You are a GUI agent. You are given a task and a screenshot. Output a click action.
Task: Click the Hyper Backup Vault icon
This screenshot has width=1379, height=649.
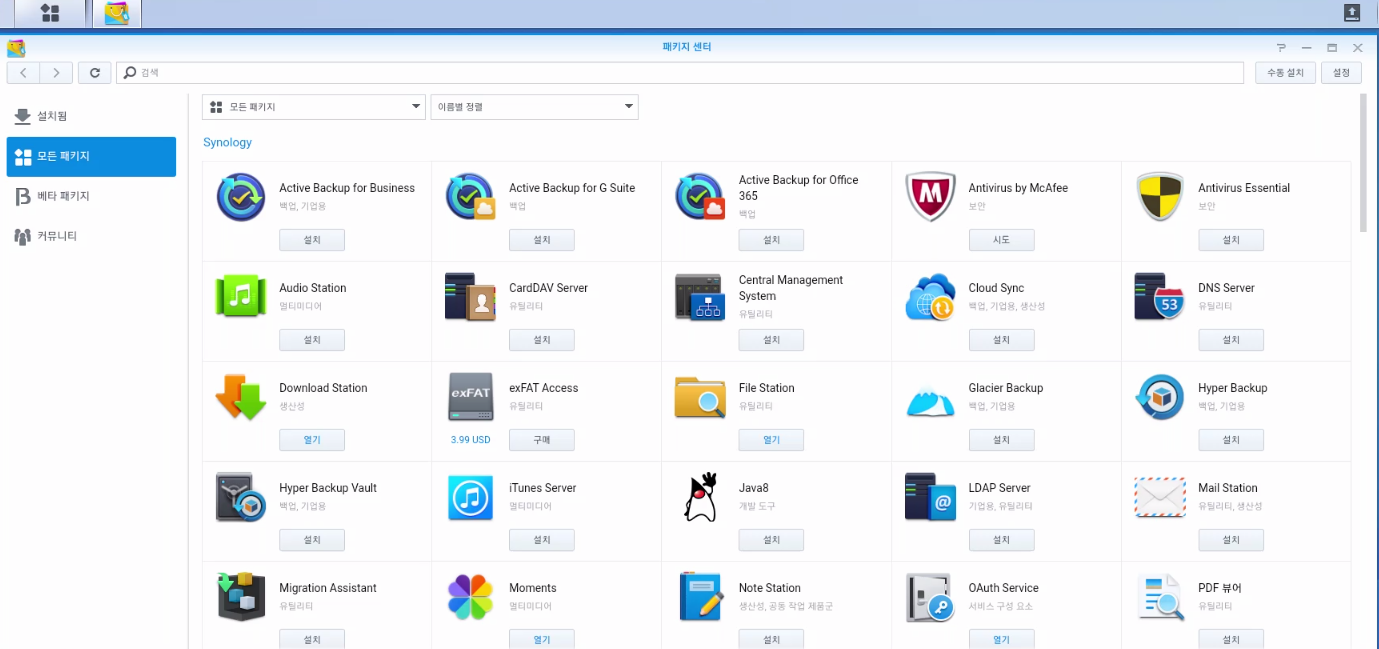241,497
